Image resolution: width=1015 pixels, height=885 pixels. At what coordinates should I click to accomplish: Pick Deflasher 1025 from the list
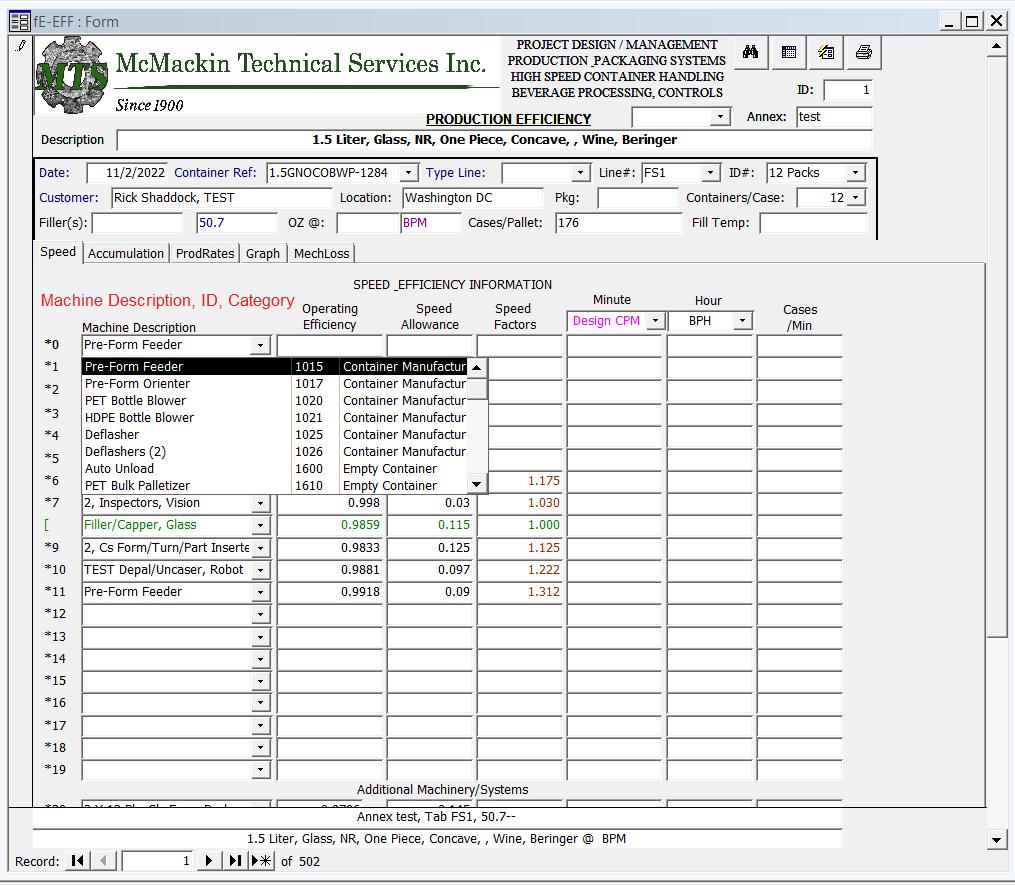point(274,434)
